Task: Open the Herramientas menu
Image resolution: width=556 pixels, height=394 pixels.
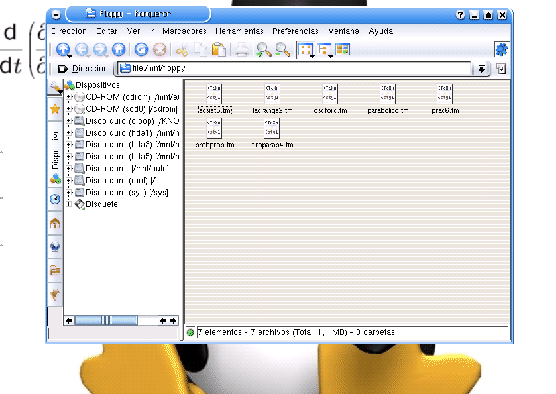Action: (239, 31)
